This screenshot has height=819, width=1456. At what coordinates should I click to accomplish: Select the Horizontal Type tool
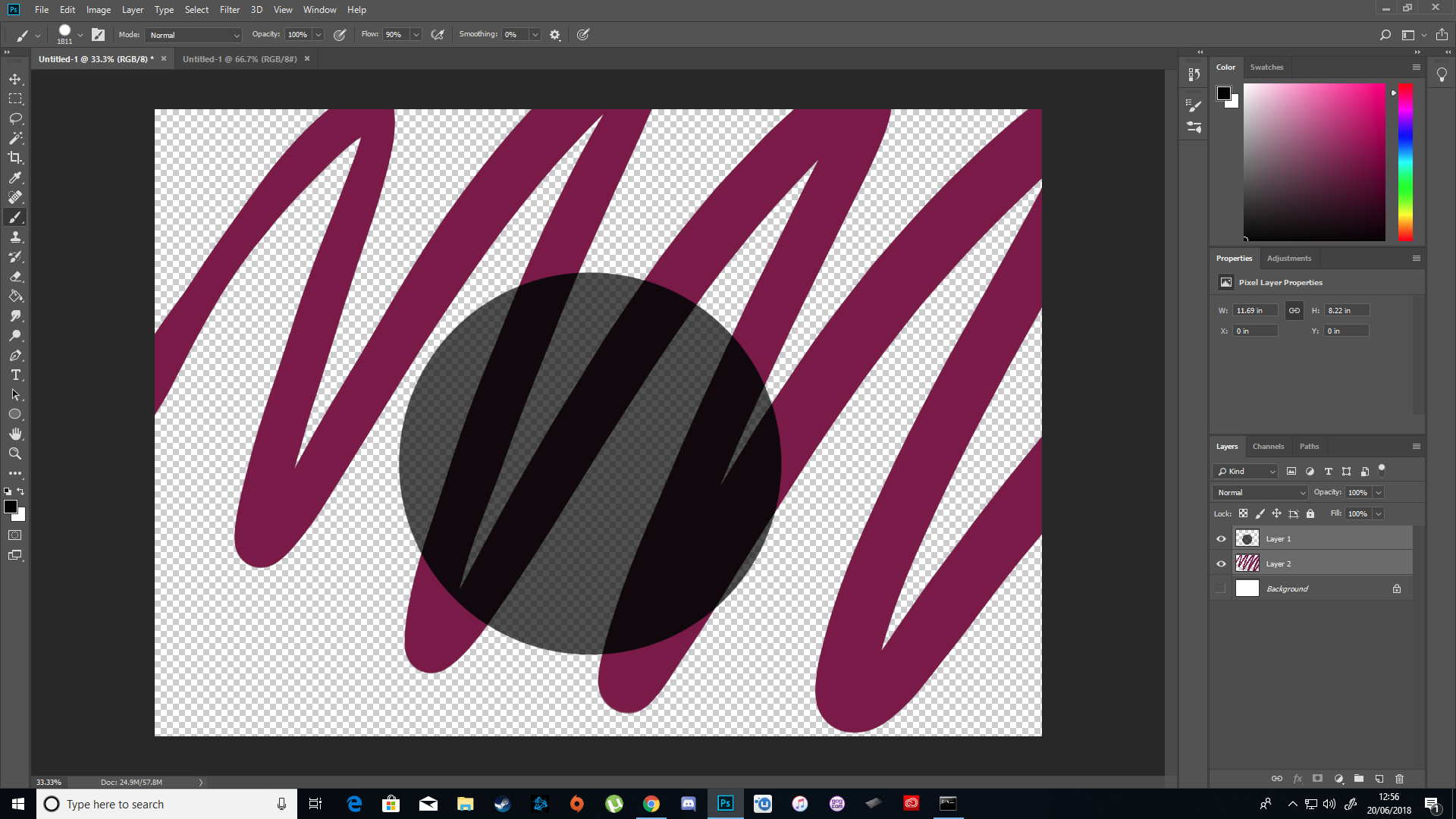tap(15, 375)
